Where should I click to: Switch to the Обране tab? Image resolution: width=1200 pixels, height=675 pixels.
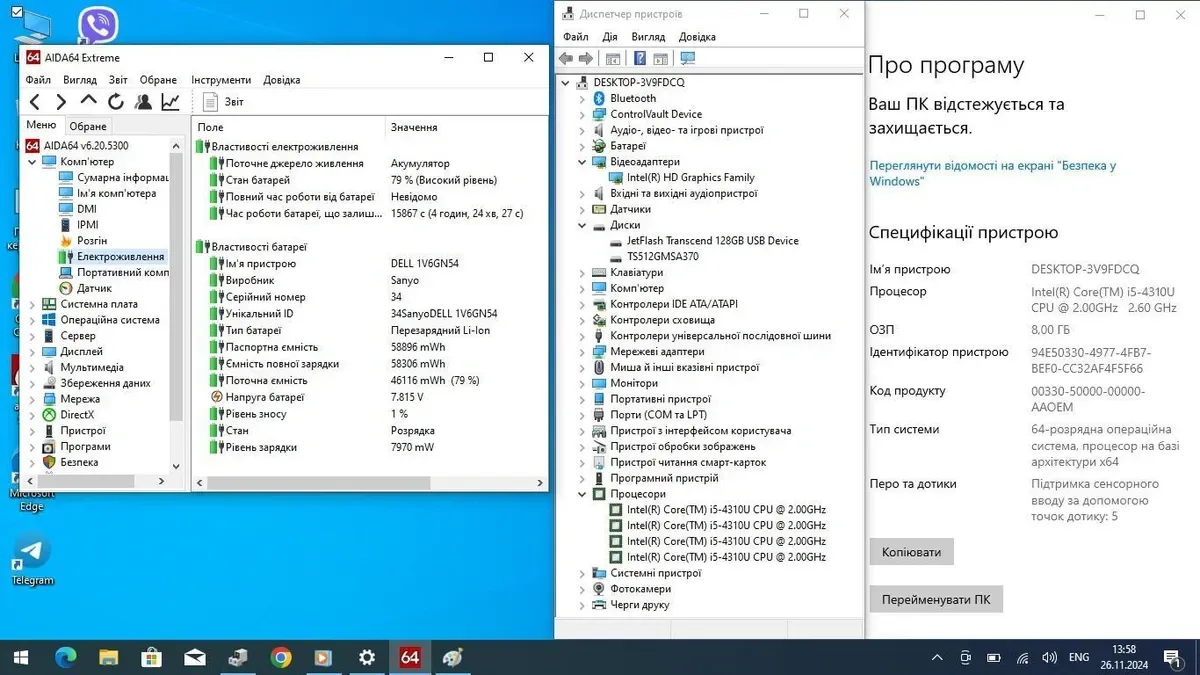coord(88,126)
